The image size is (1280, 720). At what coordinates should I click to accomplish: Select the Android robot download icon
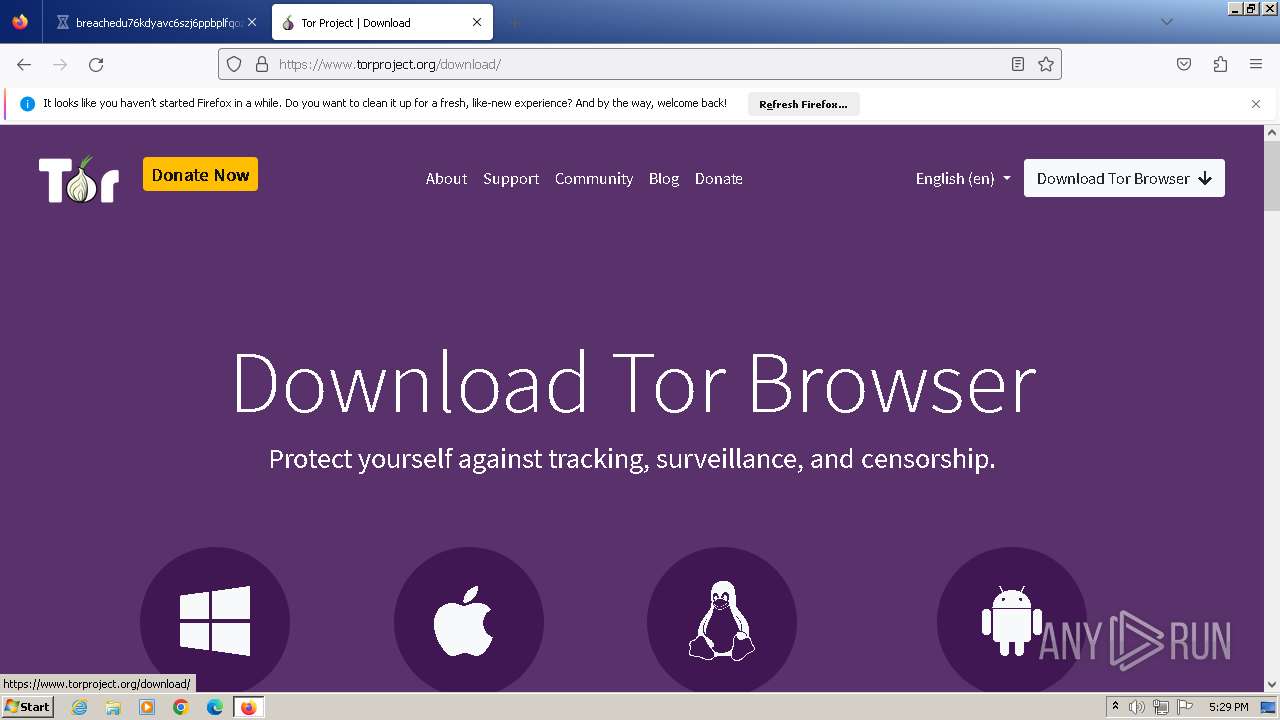[1012, 621]
